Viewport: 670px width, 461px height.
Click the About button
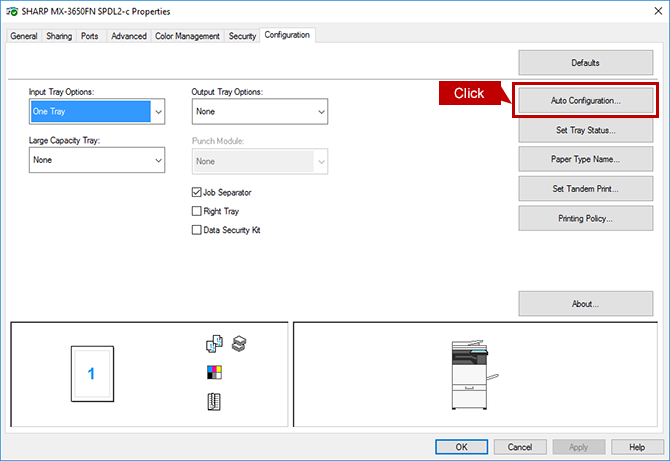[586, 304]
